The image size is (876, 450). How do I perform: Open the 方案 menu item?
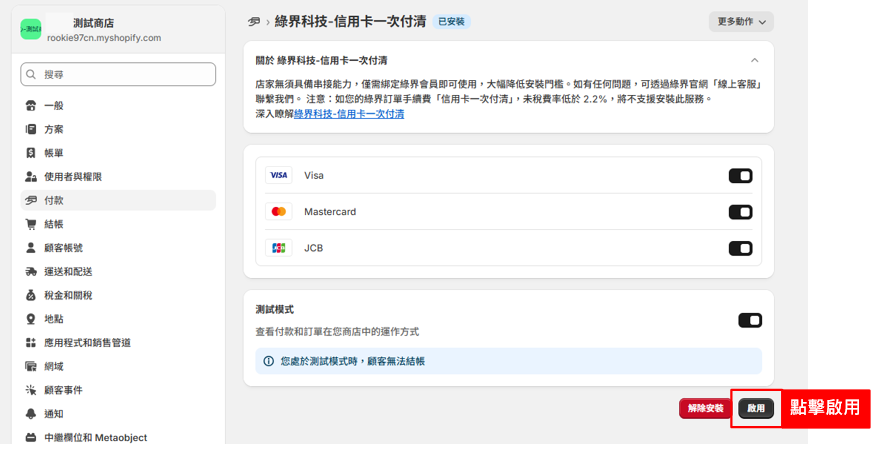pos(54,130)
